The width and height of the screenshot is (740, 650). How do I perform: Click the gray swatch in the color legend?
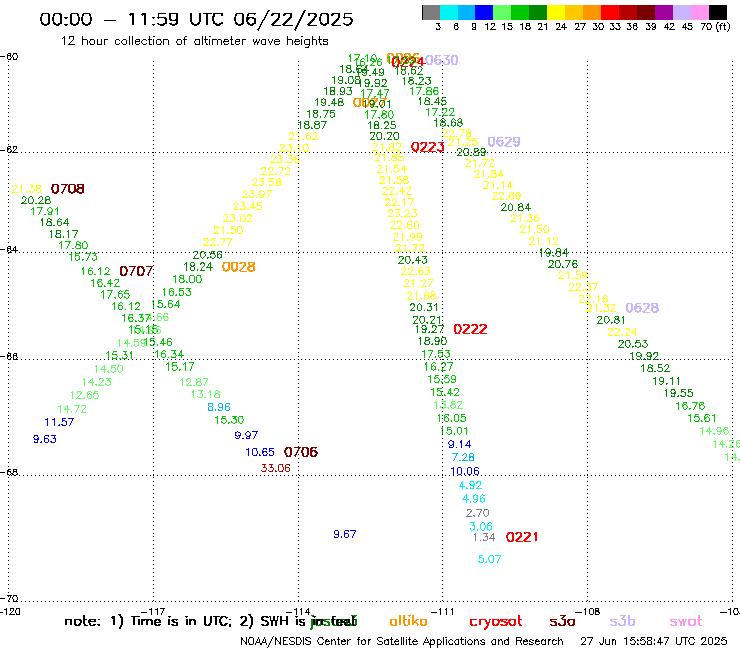[x=431, y=12]
